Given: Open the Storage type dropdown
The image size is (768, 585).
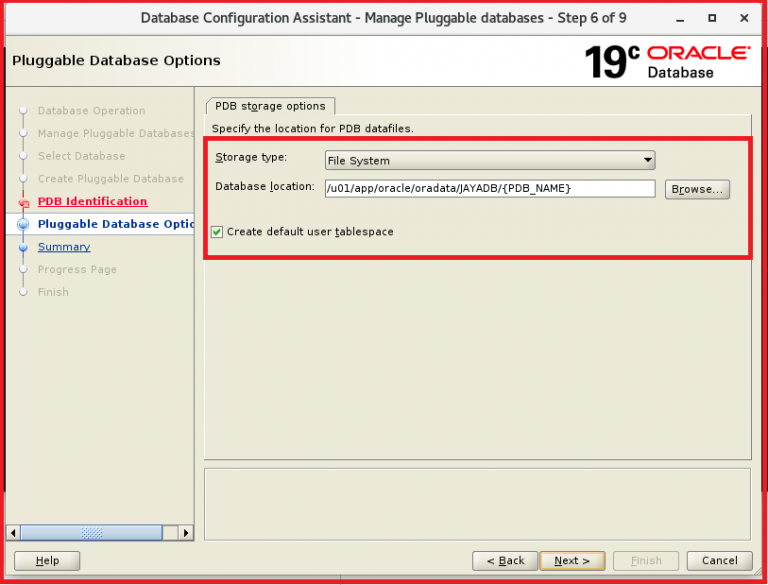Looking at the screenshot, I should point(490,160).
